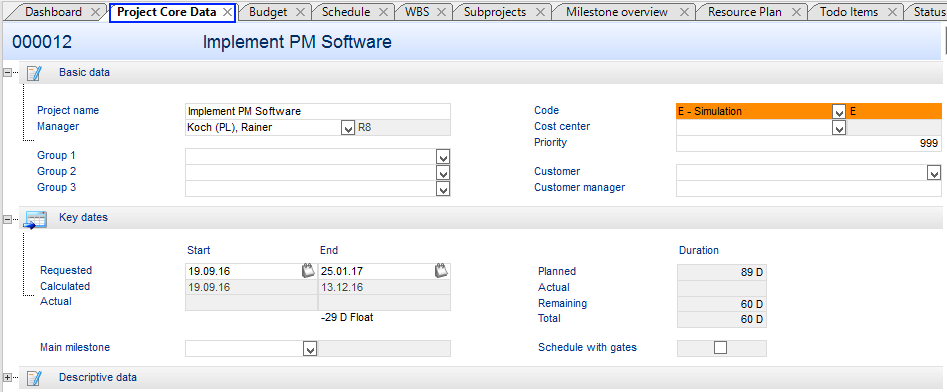Image resolution: width=947 pixels, height=392 pixels.
Task: Click the Key dates section heading
Action: click(x=83, y=217)
